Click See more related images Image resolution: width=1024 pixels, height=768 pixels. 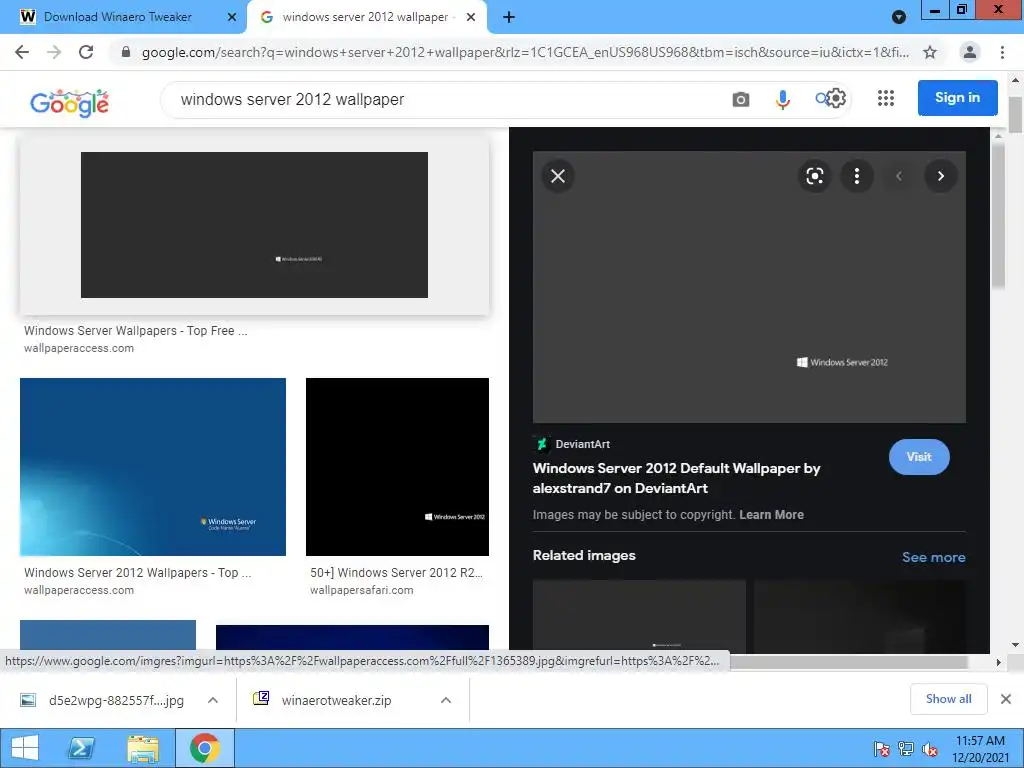pyautogui.click(x=933, y=557)
